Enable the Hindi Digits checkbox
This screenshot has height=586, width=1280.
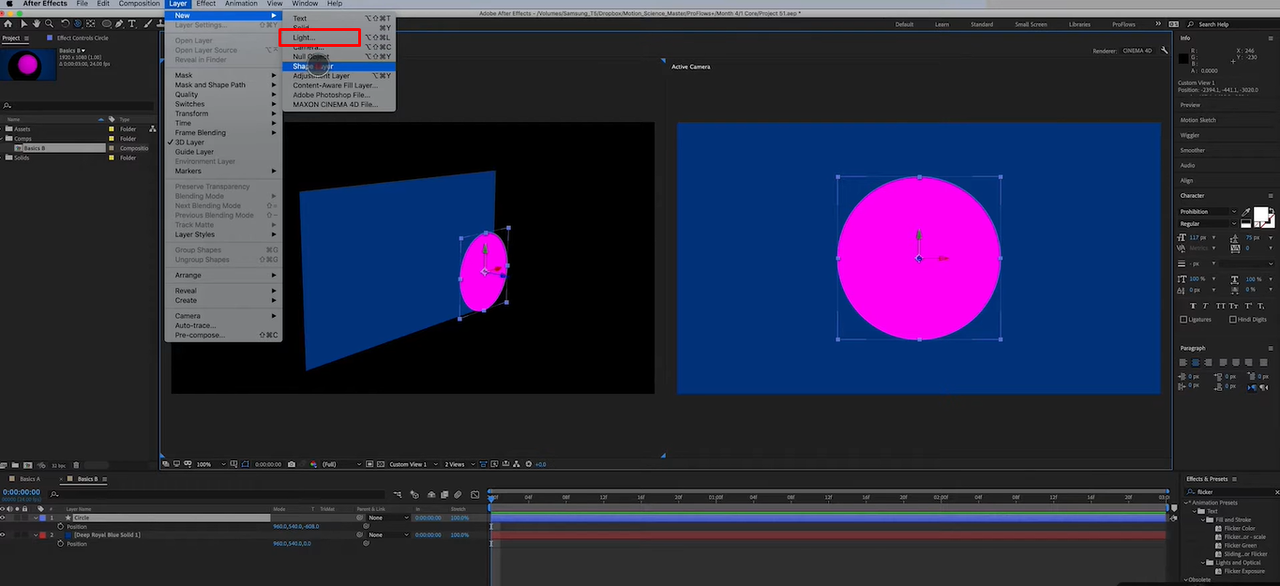pyautogui.click(x=1233, y=320)
